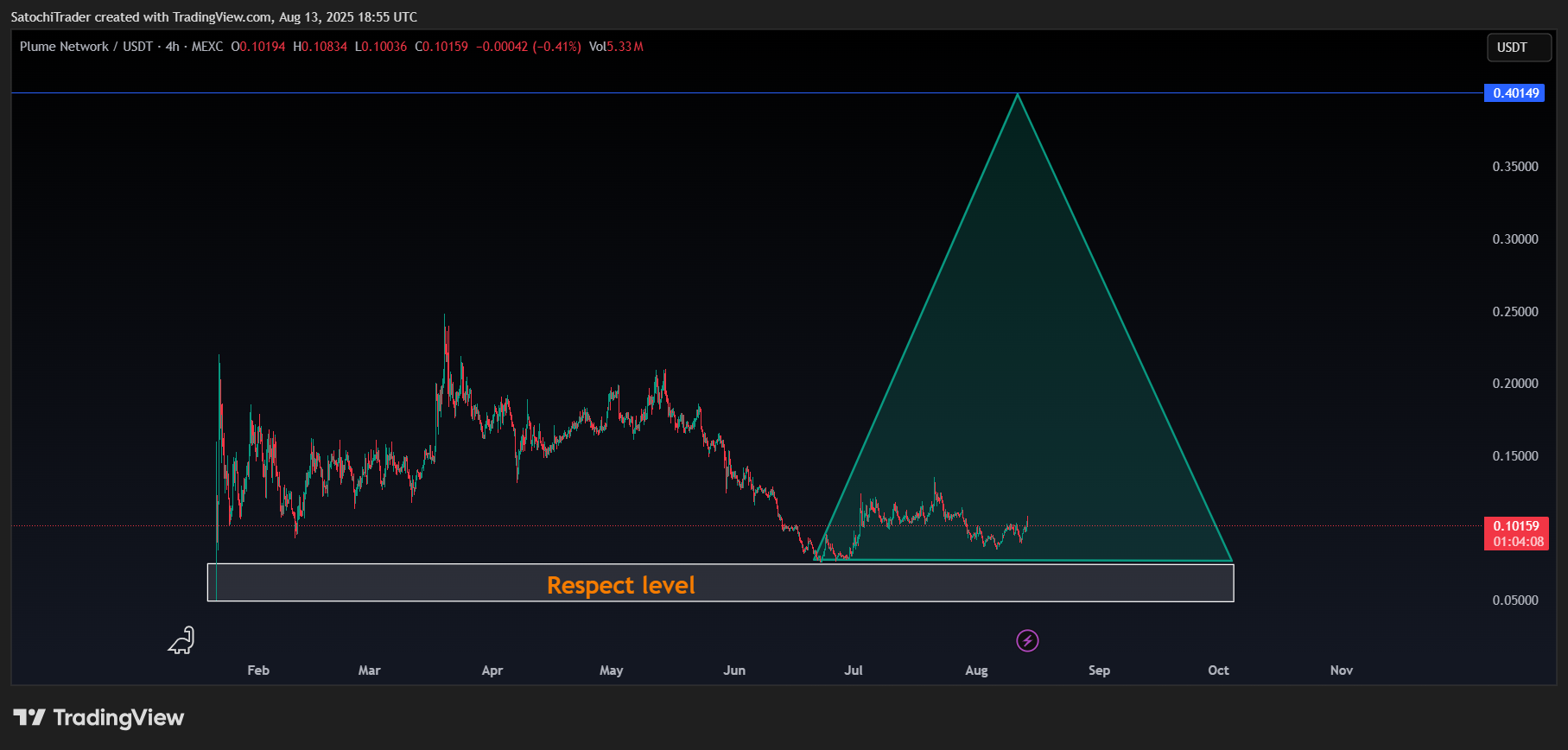Click the dinosaur icon near the Feb axis

click(x=181, y=640)
